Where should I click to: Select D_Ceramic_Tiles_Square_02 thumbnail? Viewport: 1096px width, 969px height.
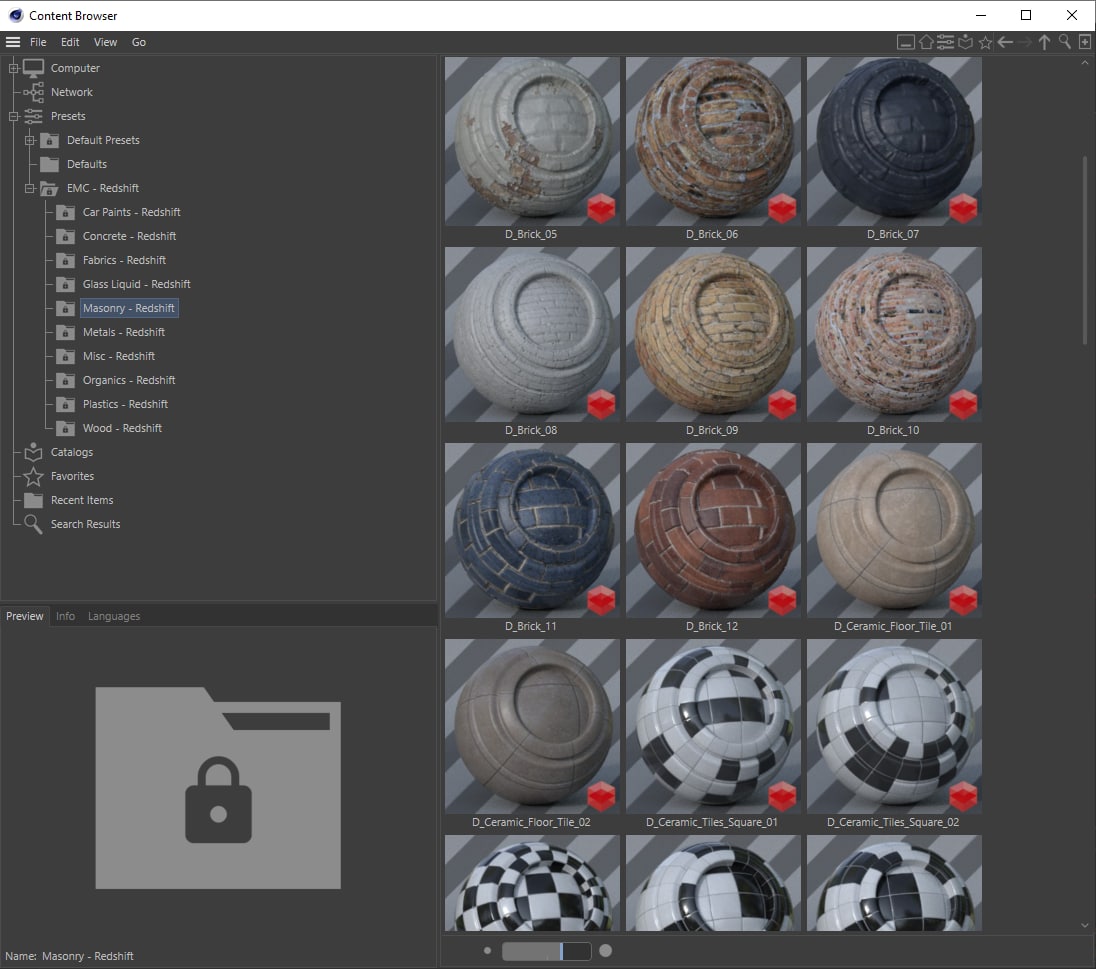tap(894, 726)
